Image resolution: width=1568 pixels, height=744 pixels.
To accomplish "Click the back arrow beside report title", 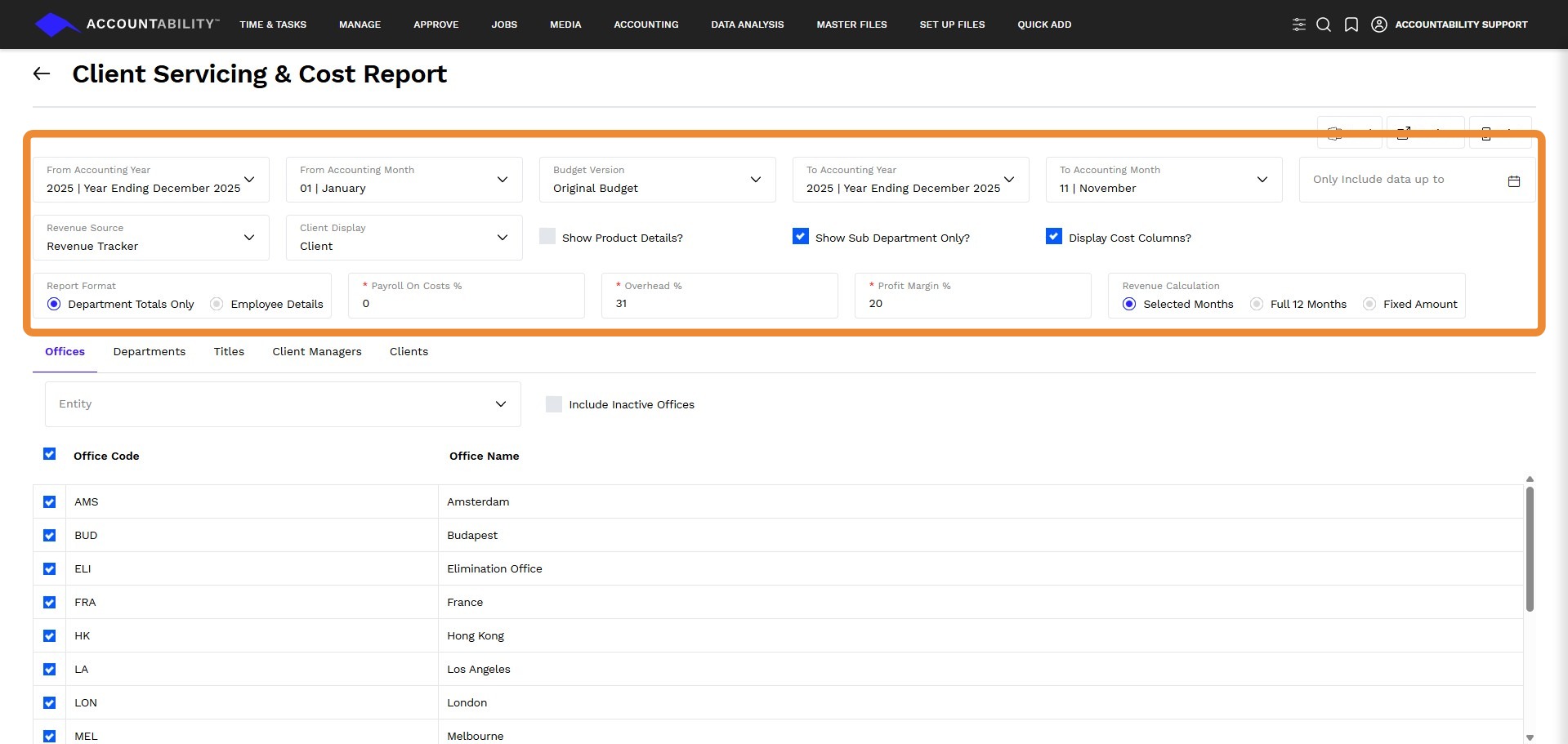I will [x=42, y=74].
